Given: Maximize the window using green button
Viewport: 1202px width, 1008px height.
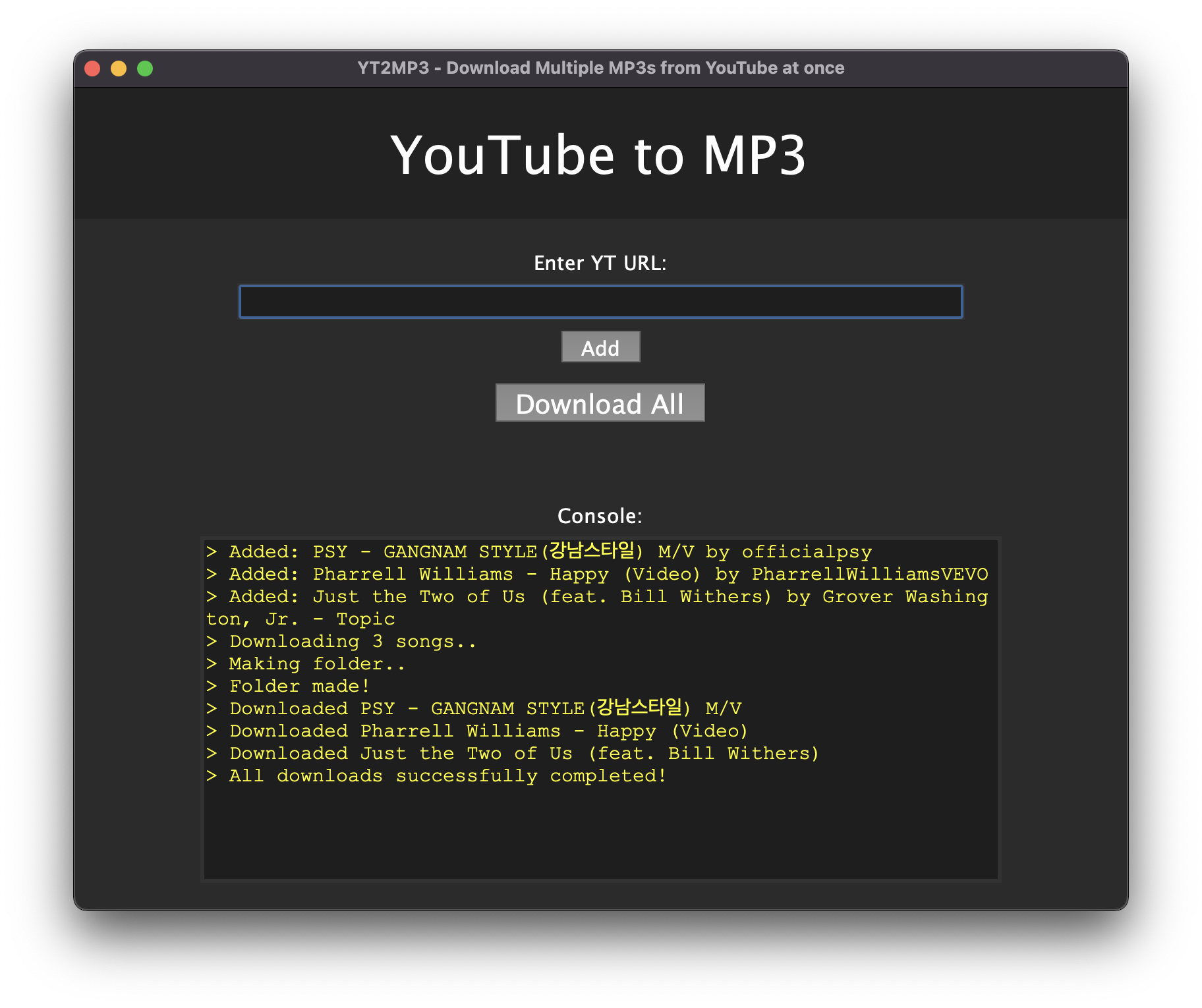Looking at the screenshot, I should [145, 69].
